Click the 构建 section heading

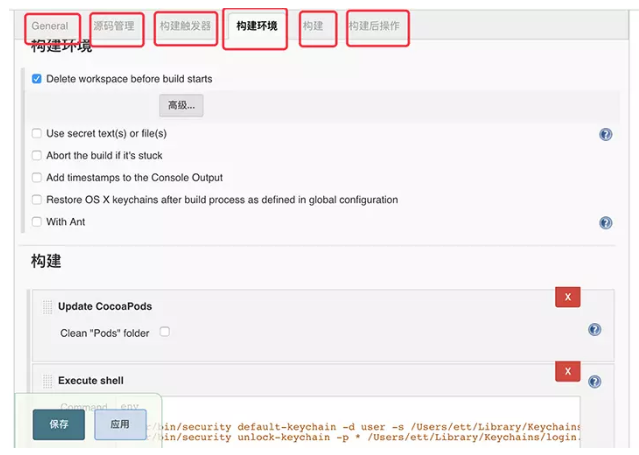click(x=46, y=261)
